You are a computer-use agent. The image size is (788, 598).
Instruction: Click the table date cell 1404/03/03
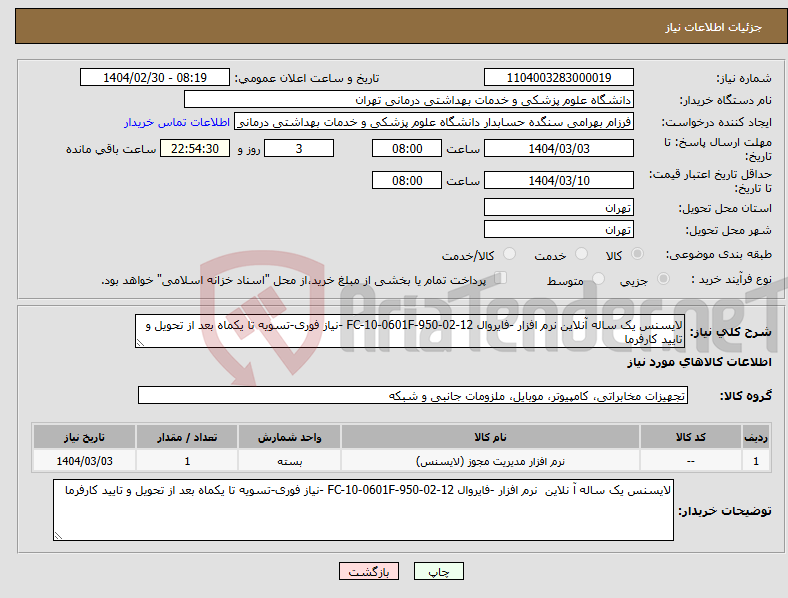[84, 461]
